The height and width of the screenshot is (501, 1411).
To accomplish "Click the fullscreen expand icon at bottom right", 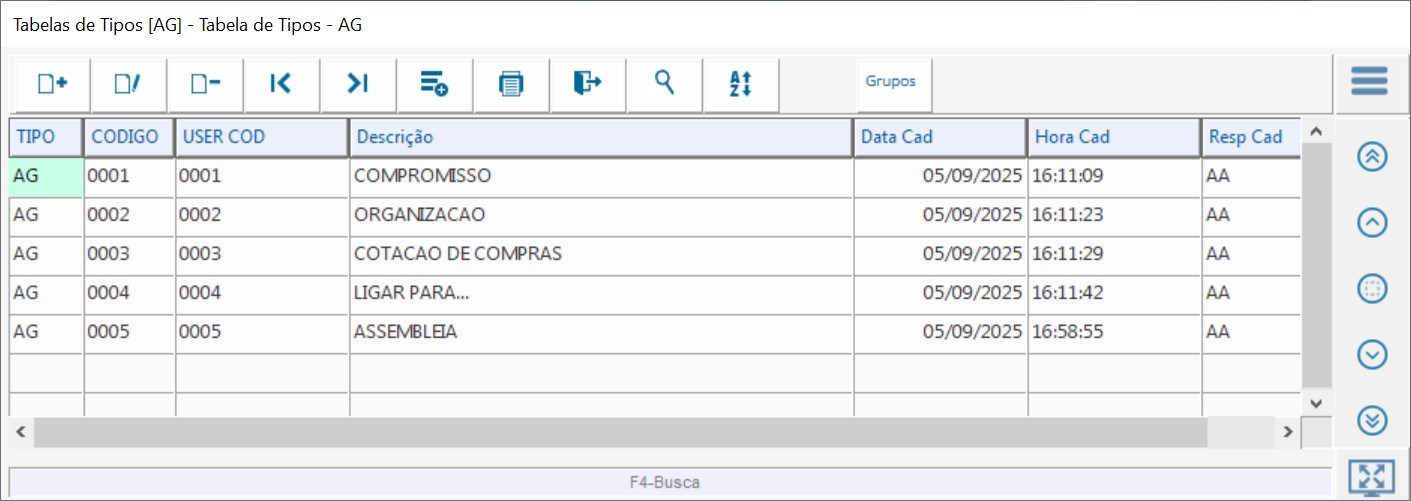I will [1371, 478].
